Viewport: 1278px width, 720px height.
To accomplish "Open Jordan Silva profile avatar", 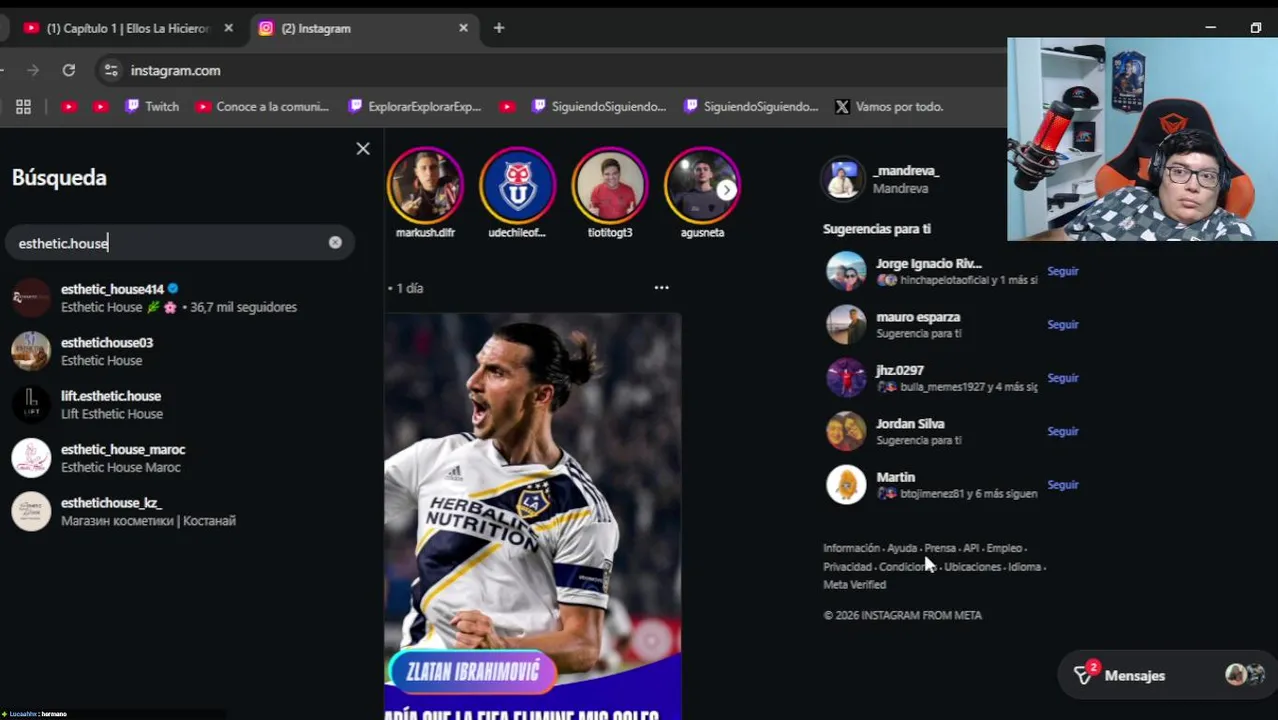I will 846,431.
